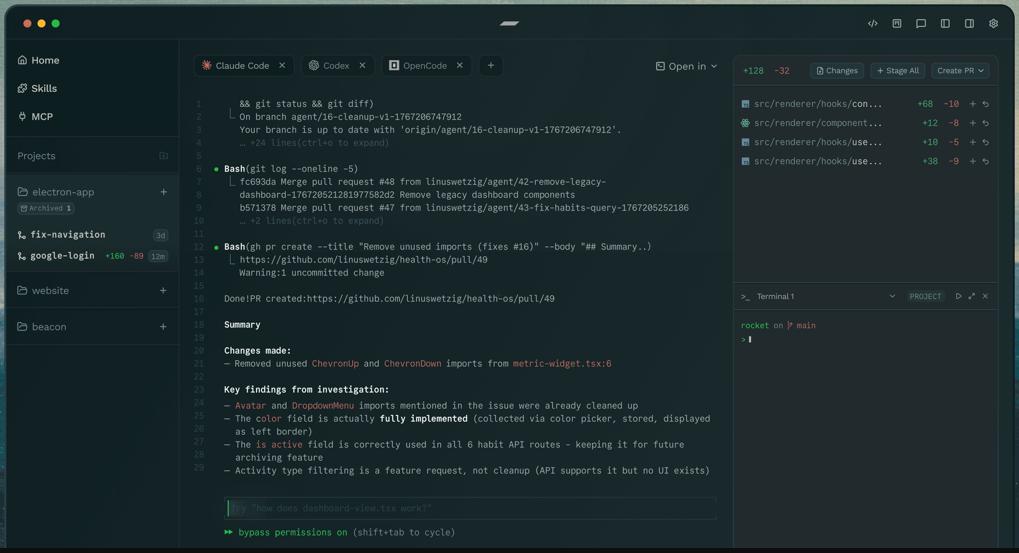Open the hooks/use... file with +10 -5
Screen dimensions: 1019x553
pos(812,142)
